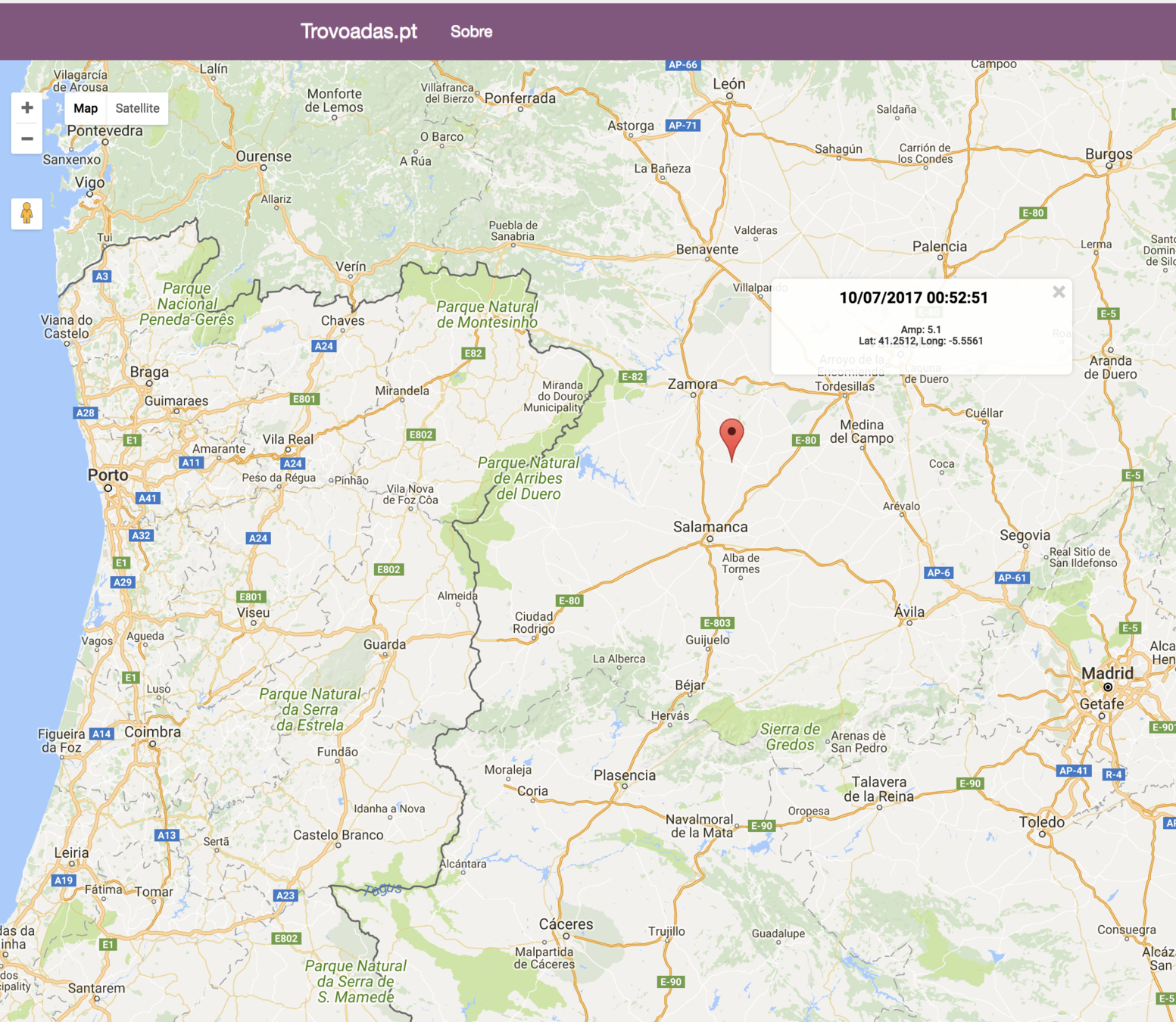
Task: Click the Zamora city label
Action: point(692,384)
